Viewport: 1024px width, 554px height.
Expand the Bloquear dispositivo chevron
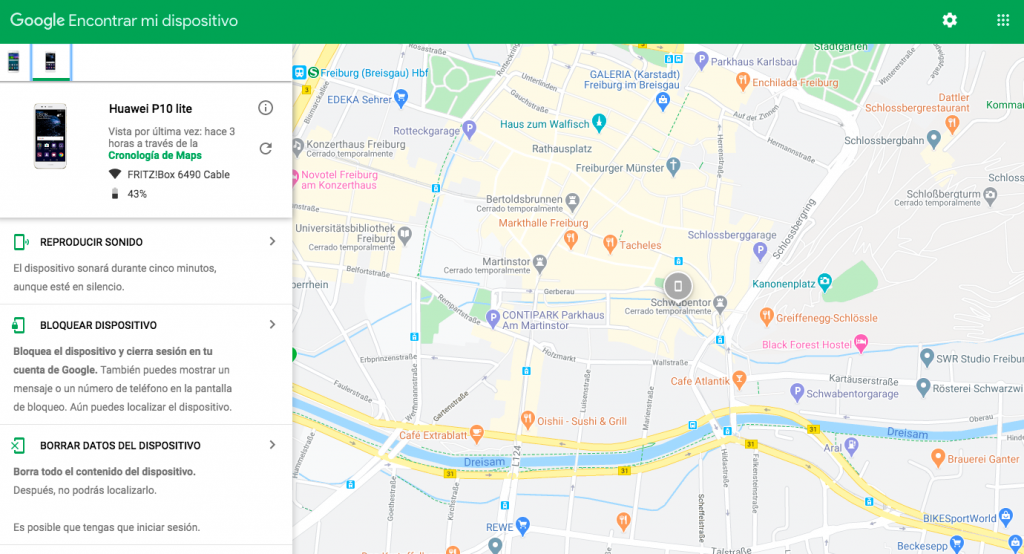(272, 325)
